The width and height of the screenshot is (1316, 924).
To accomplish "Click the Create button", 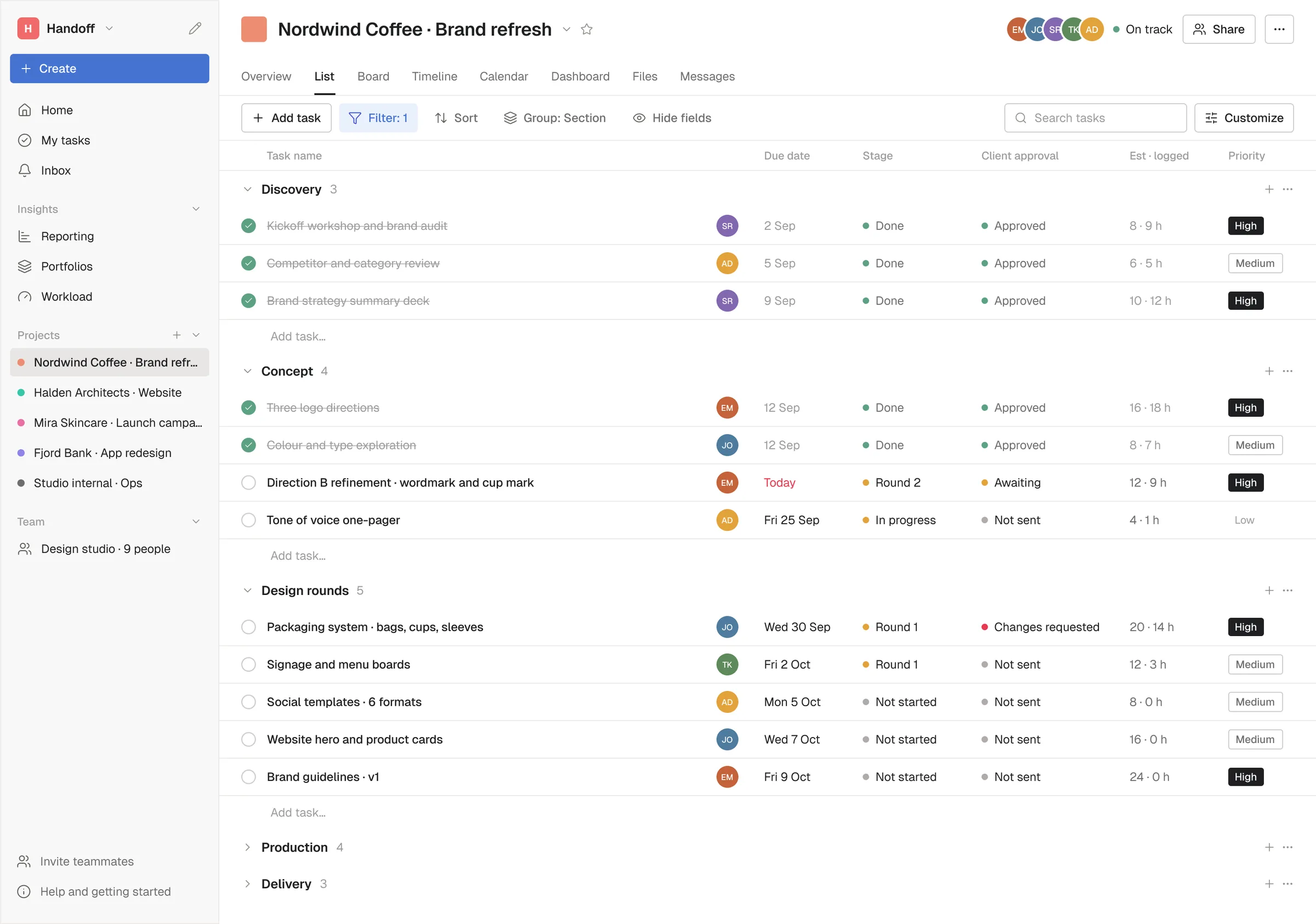I will (x=110, y=68).
